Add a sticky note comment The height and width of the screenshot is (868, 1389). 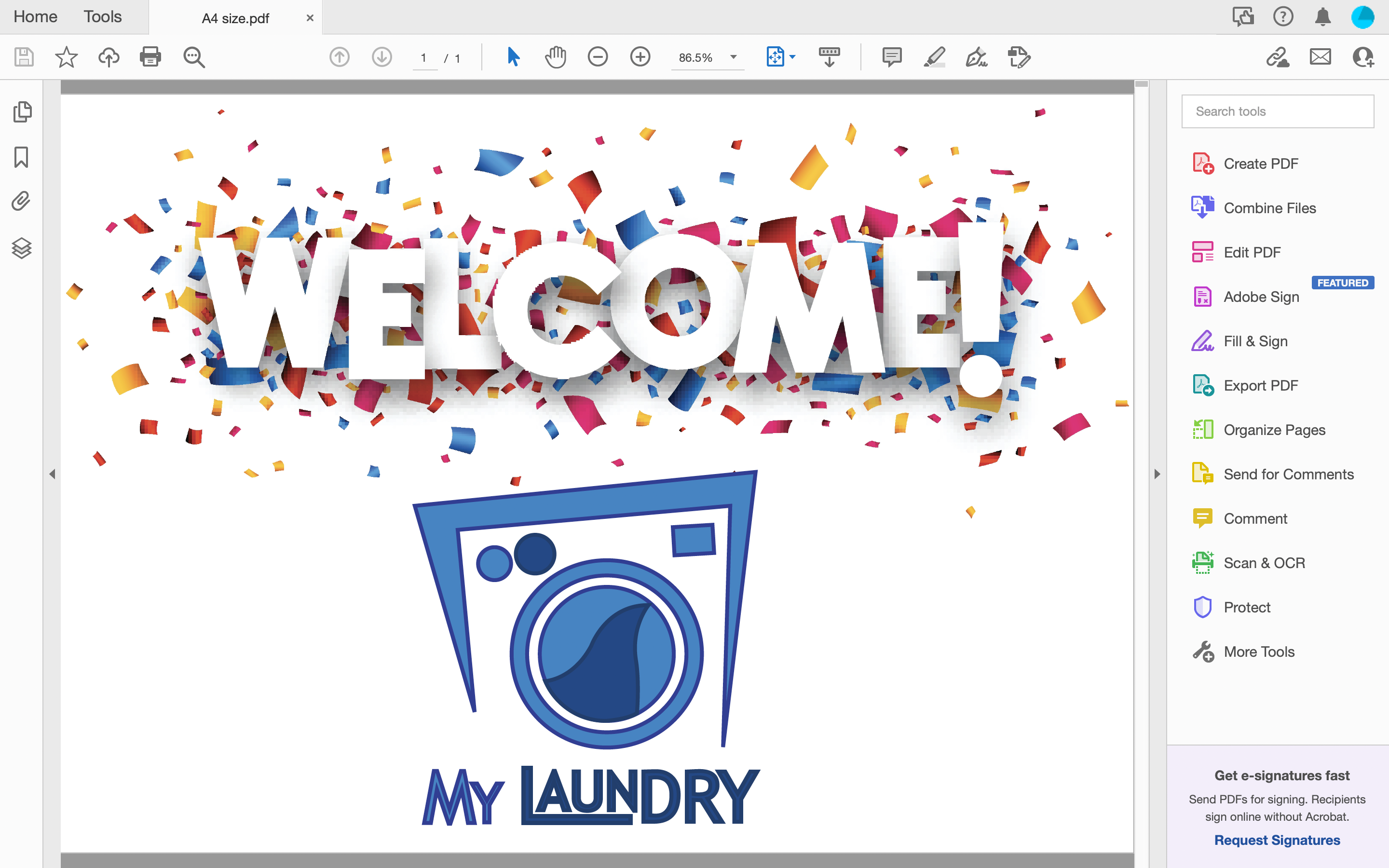892,57
